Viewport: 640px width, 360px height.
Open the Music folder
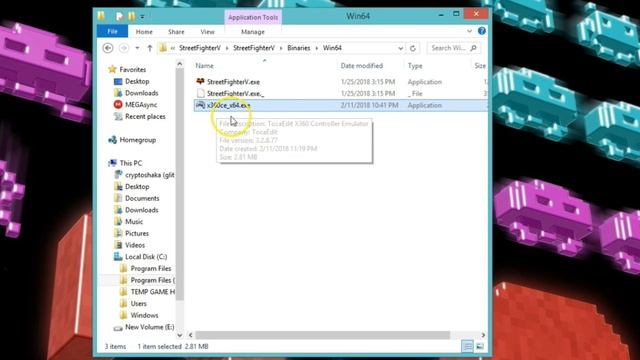coord(134,222)
